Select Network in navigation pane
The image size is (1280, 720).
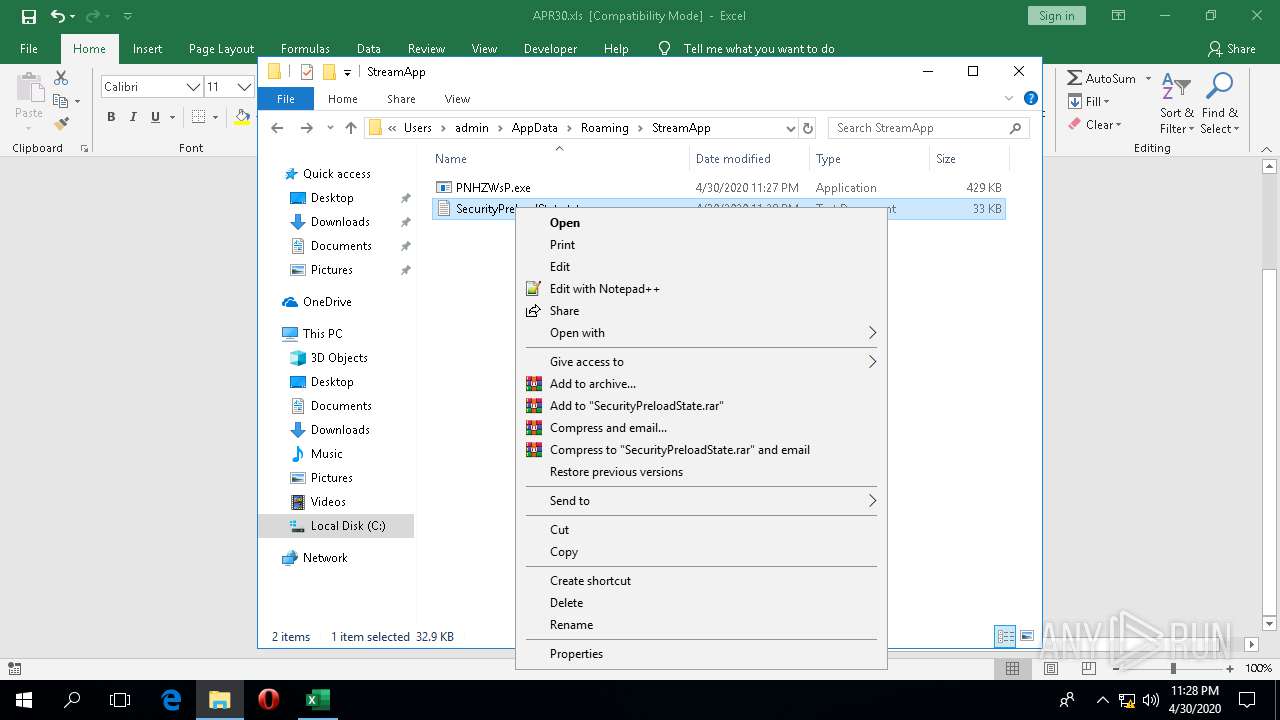[x=325, y=558]
